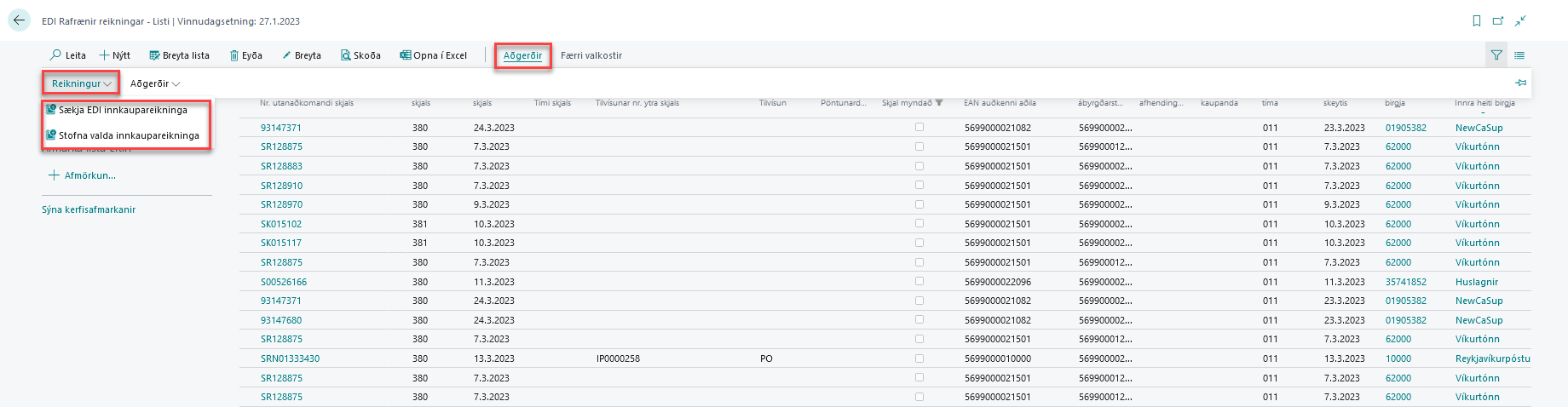Select Stofna valda innkaupareikninga menu item
This screenshot has width=1568, height=407.
[128, 135]
